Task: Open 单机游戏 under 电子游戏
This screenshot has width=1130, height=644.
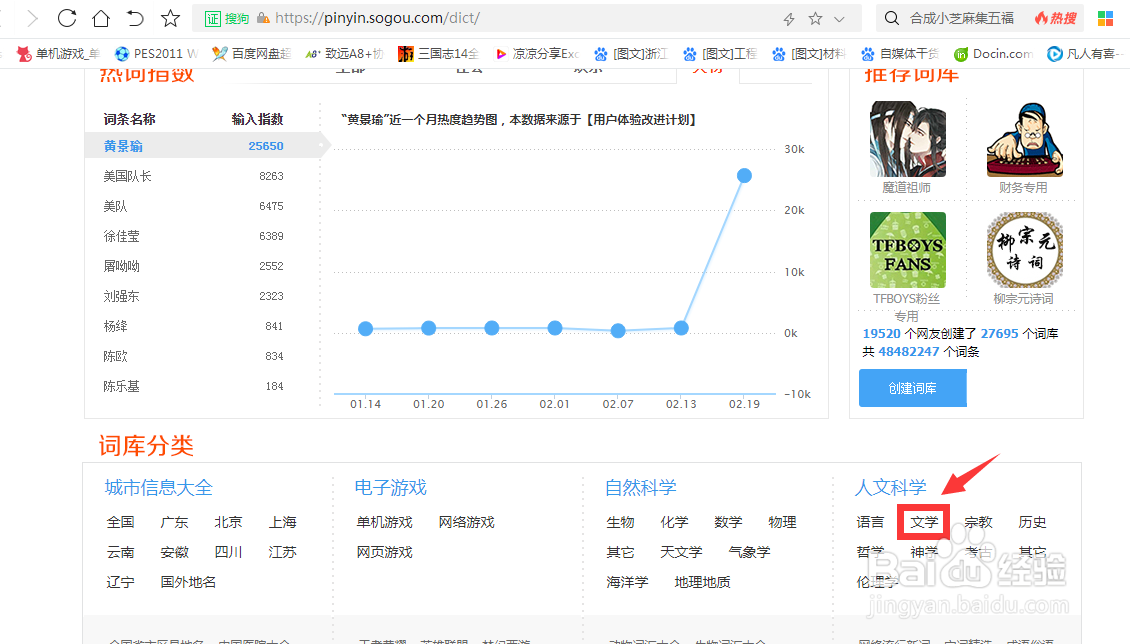Action: tap(385, 521)
